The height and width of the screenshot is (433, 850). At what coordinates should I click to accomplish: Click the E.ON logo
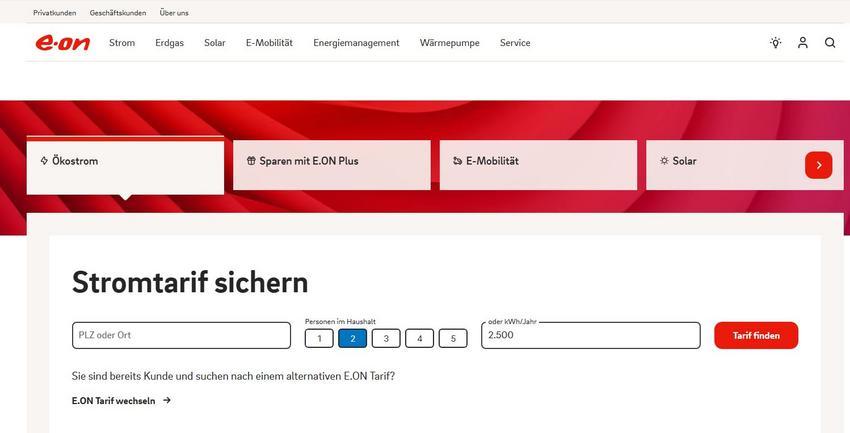pyautogui.click(x=62, y=43)
